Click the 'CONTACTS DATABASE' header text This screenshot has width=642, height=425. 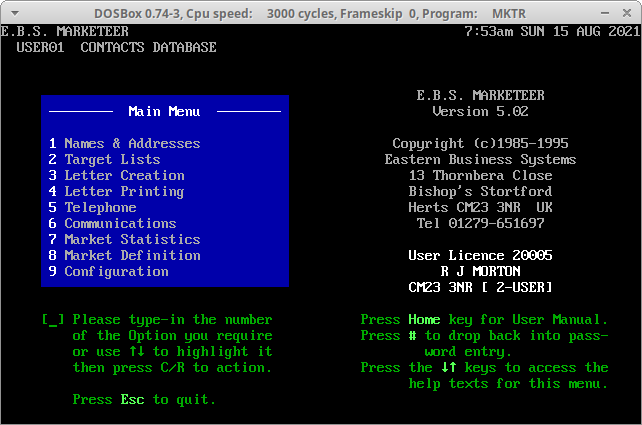click(149, 47)
